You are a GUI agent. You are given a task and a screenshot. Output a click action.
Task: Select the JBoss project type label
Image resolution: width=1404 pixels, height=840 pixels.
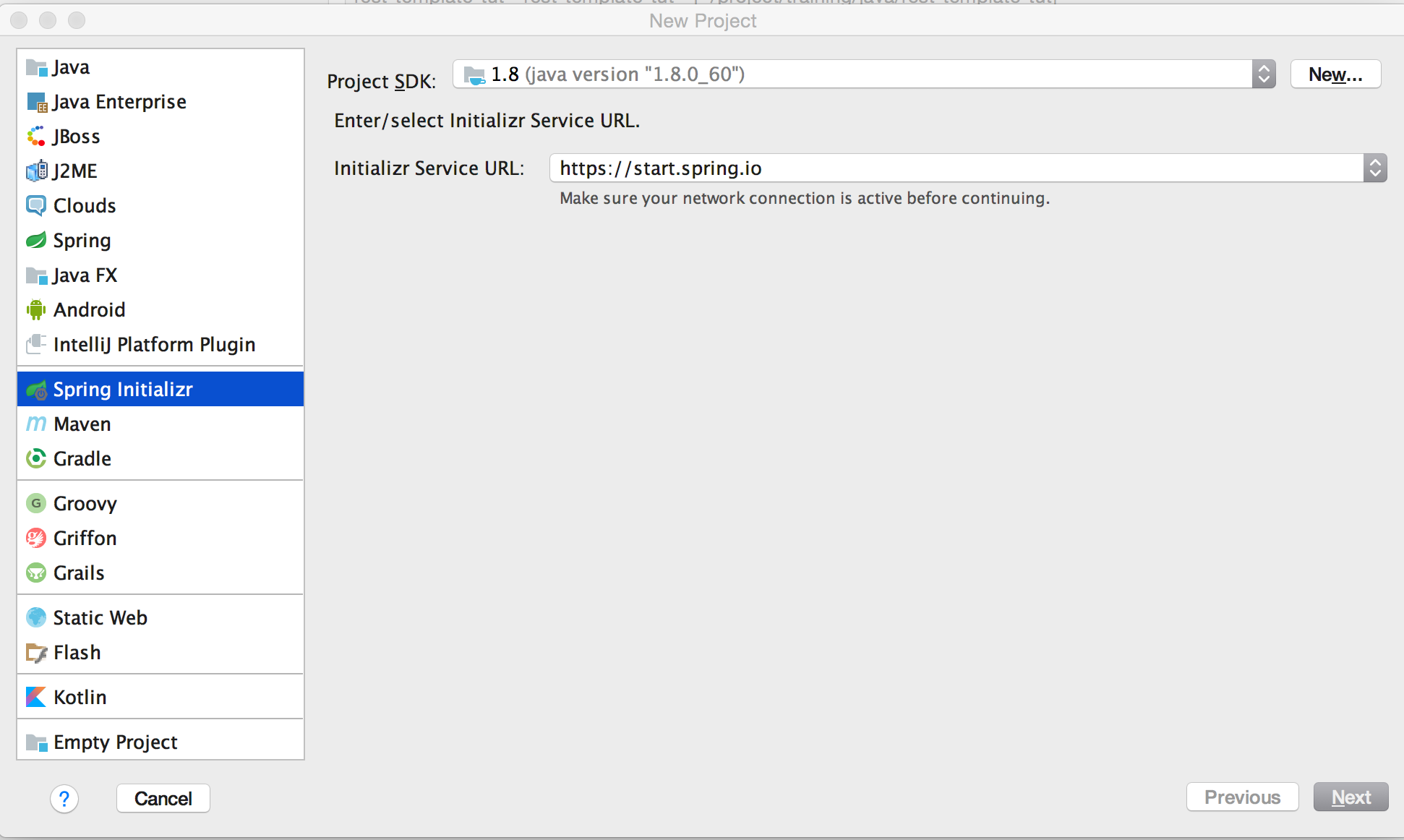77,137
